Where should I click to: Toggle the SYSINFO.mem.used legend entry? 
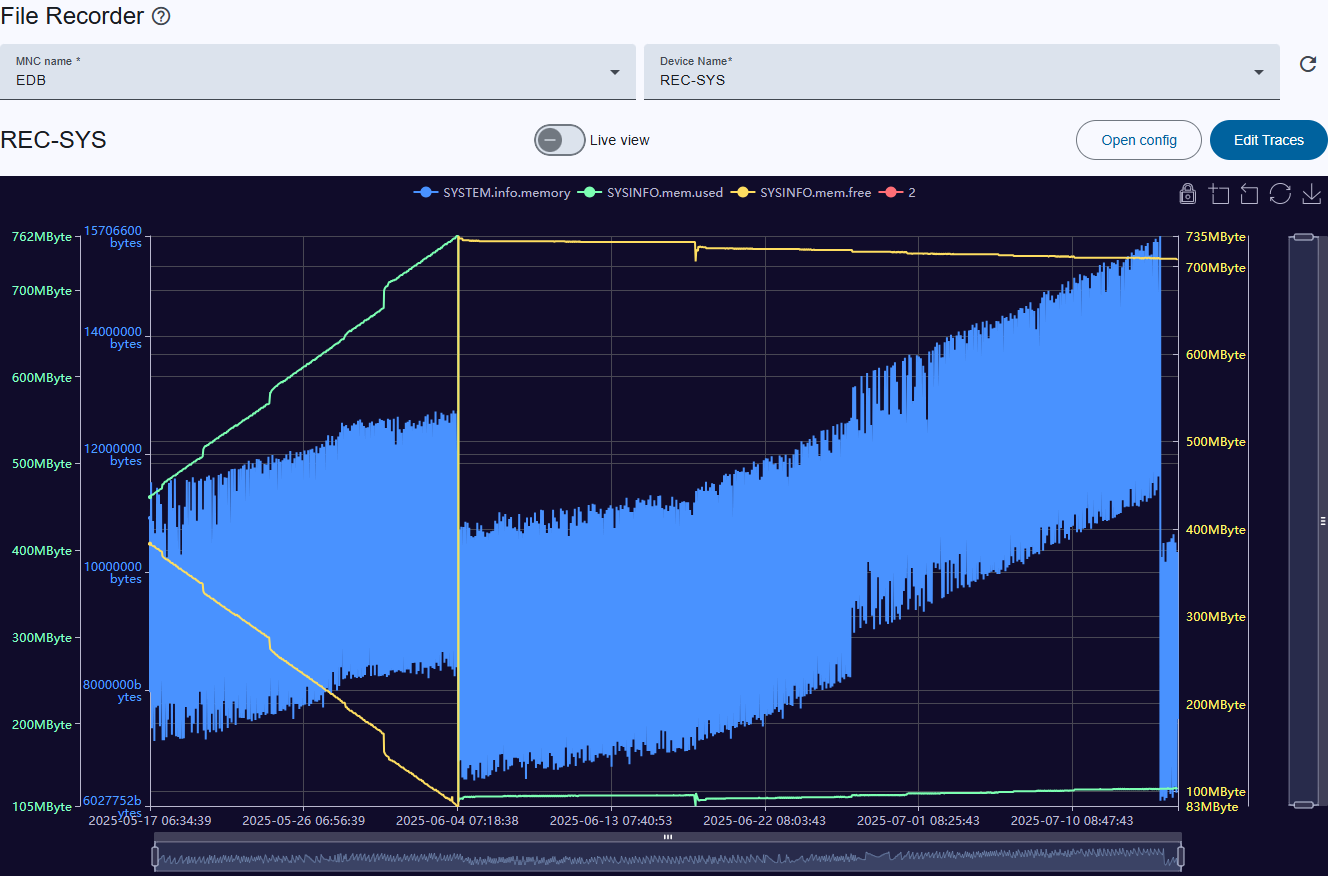coord(651,192)
